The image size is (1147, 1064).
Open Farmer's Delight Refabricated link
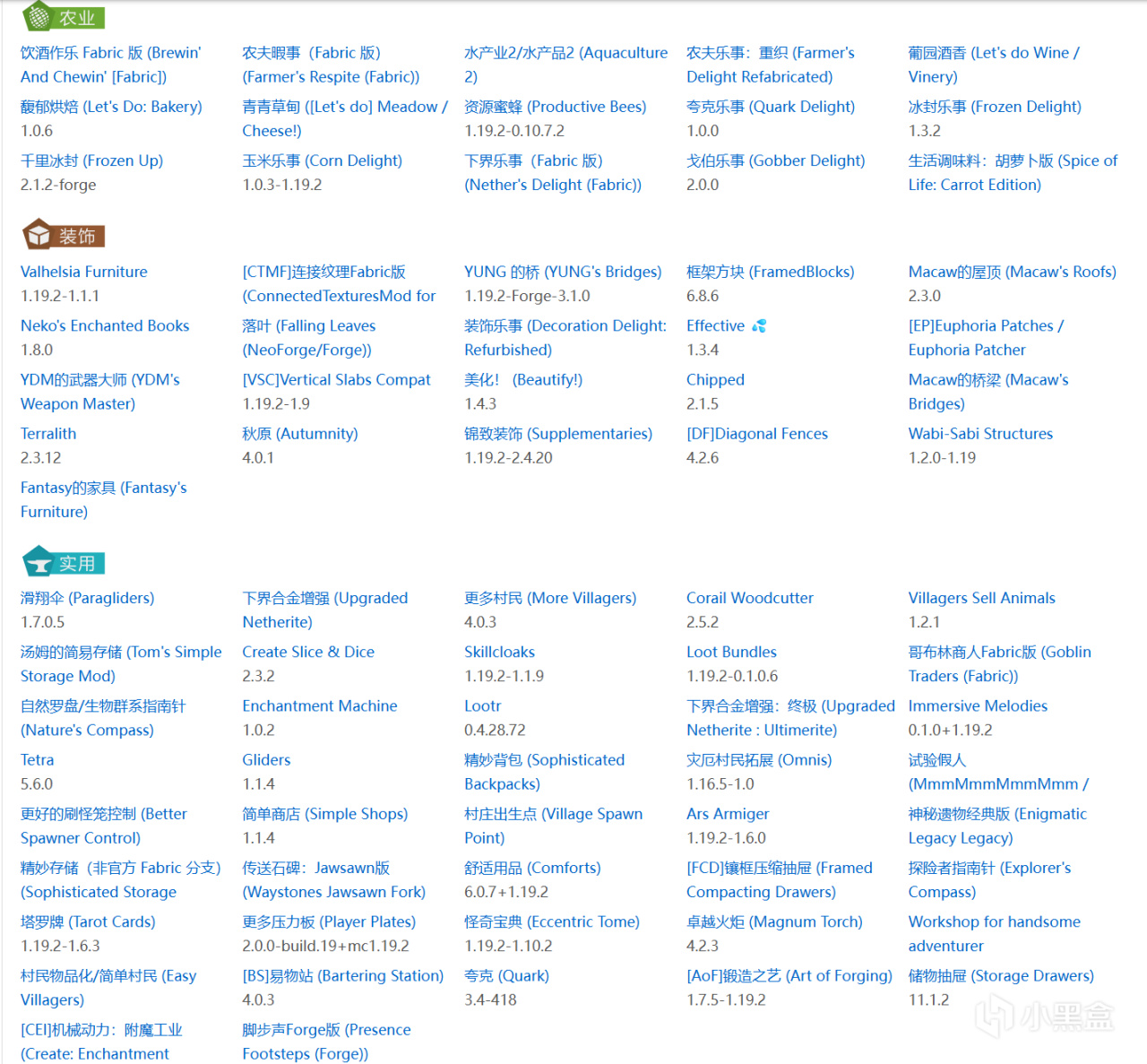771,65
